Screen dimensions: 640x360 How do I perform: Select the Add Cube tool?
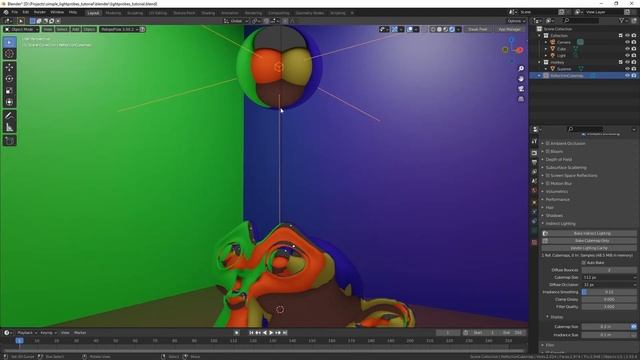click(9, 141)
